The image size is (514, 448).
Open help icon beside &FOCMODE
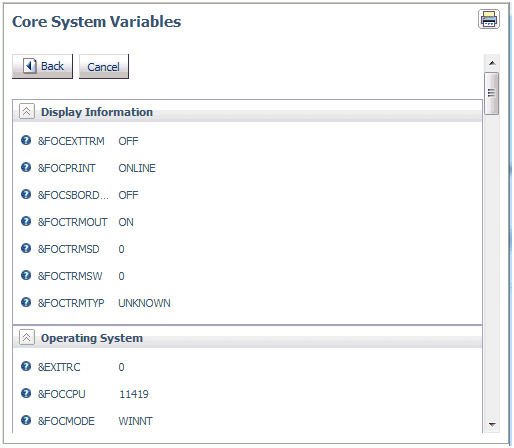pyautogui.click(x=26, y=420)
